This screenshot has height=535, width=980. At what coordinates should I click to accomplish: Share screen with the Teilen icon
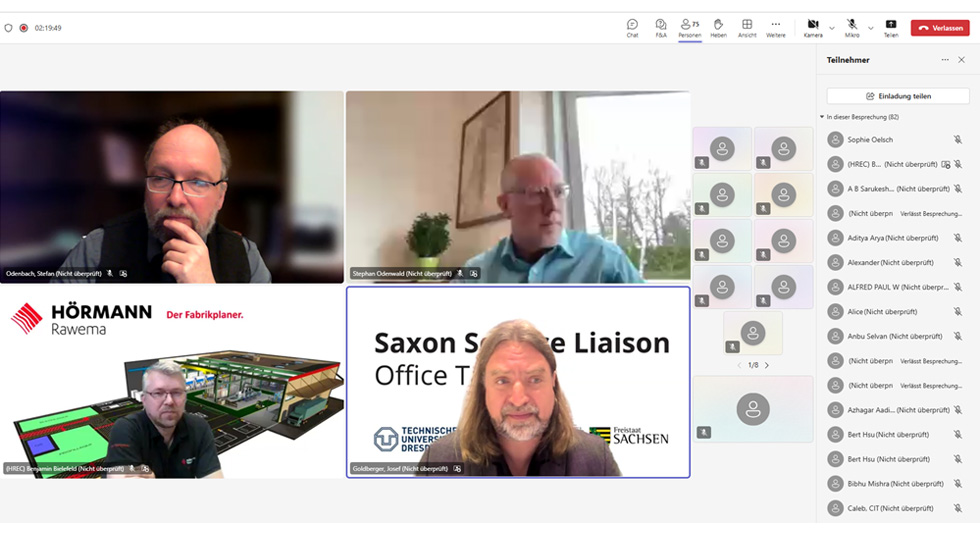click(890, 27)
